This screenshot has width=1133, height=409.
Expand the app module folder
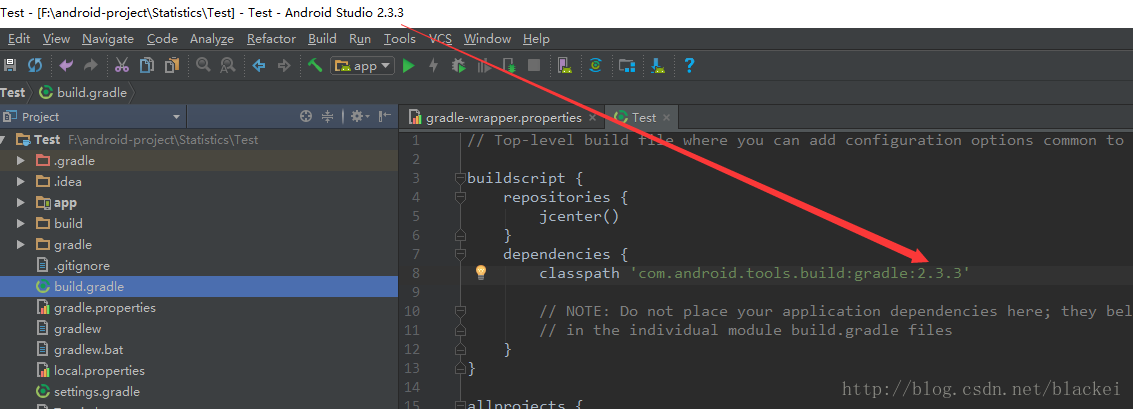(x=21, y=202)
